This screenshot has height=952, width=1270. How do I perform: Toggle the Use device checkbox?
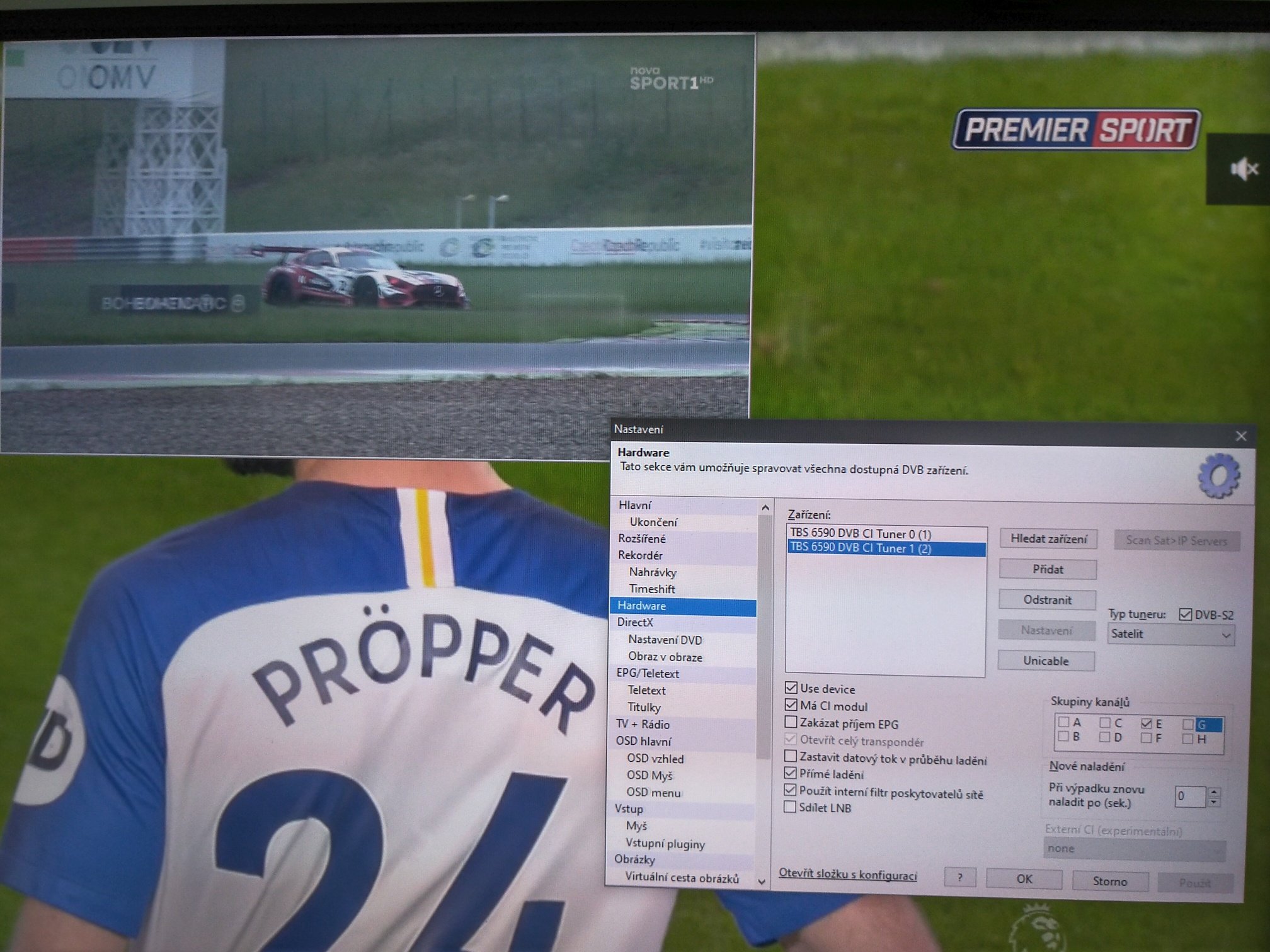[791, 688]
